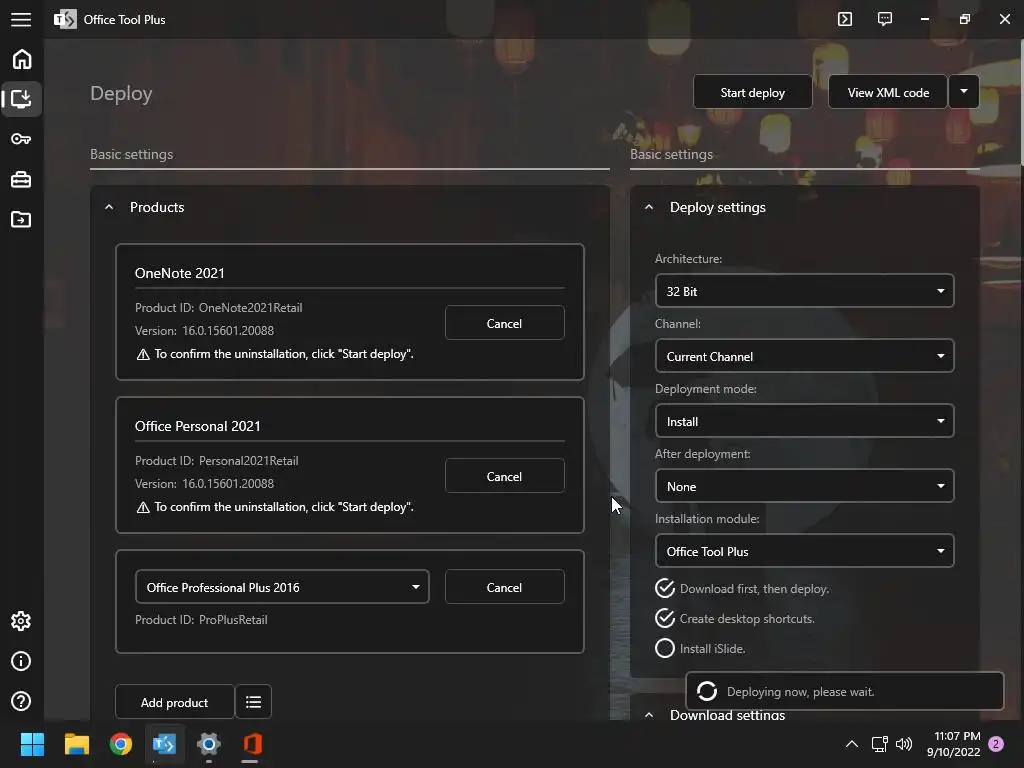The image size is (1024, 768).
Task: Collapse the Download settings section
Action: [648, 715]
